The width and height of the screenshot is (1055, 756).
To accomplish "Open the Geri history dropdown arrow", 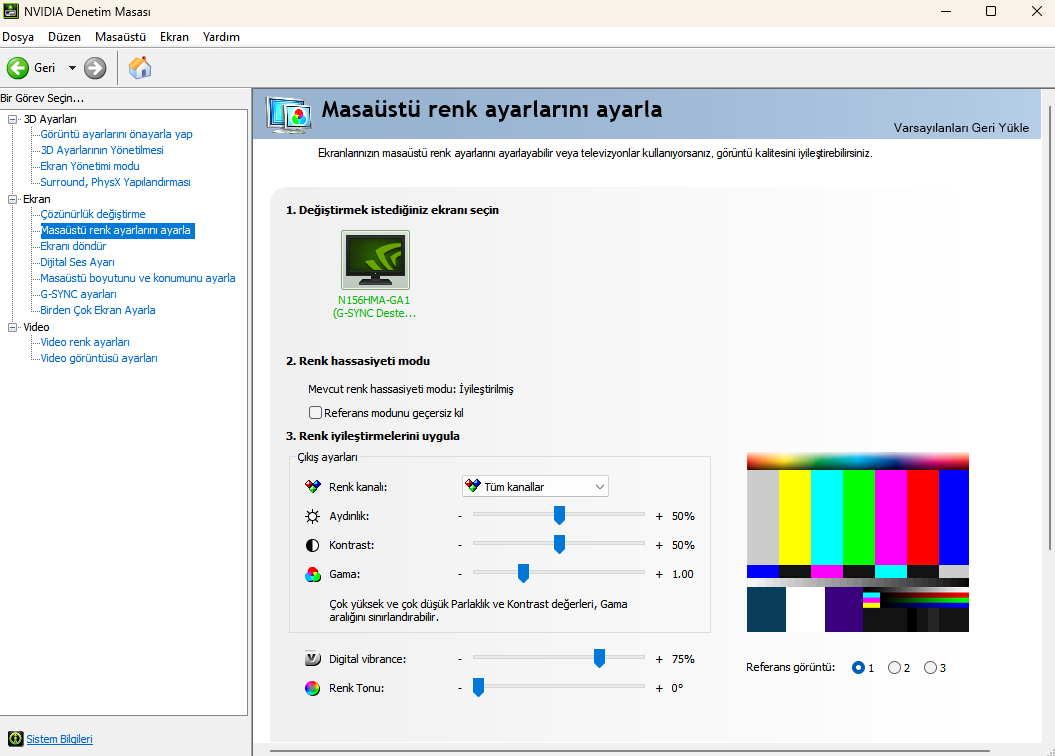I will coord(72,68).
